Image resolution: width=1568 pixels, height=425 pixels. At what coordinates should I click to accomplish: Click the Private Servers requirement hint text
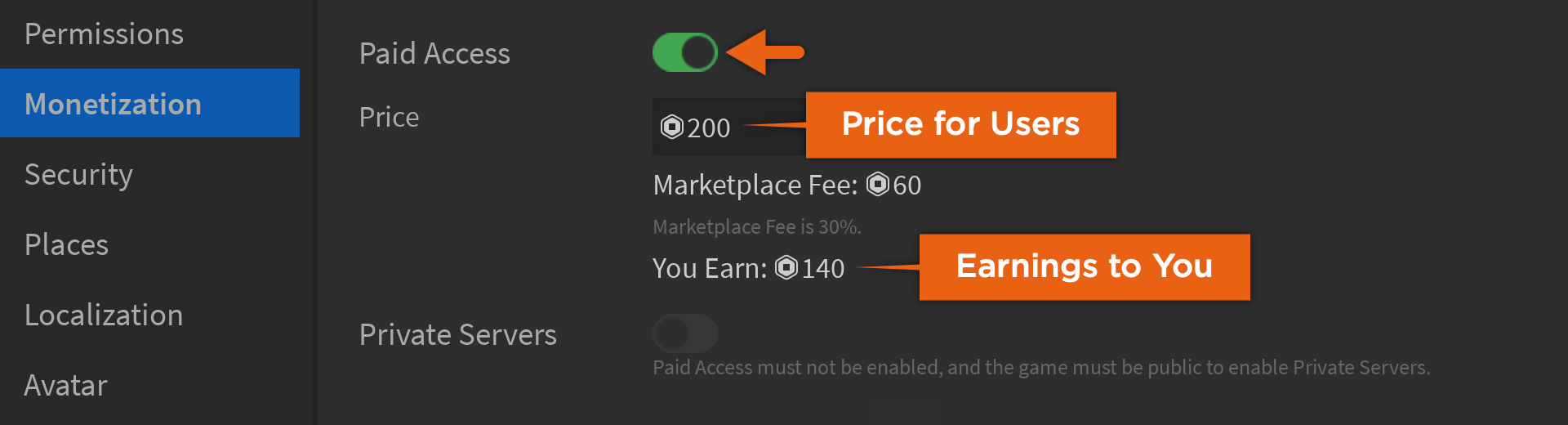(x=1041, y=367)
